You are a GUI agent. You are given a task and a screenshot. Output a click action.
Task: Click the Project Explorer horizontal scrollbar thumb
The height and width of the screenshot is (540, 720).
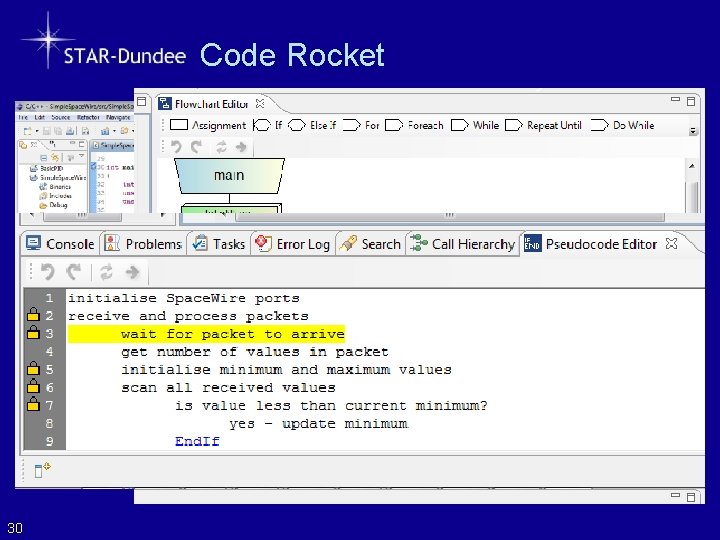tap(82, 215)
